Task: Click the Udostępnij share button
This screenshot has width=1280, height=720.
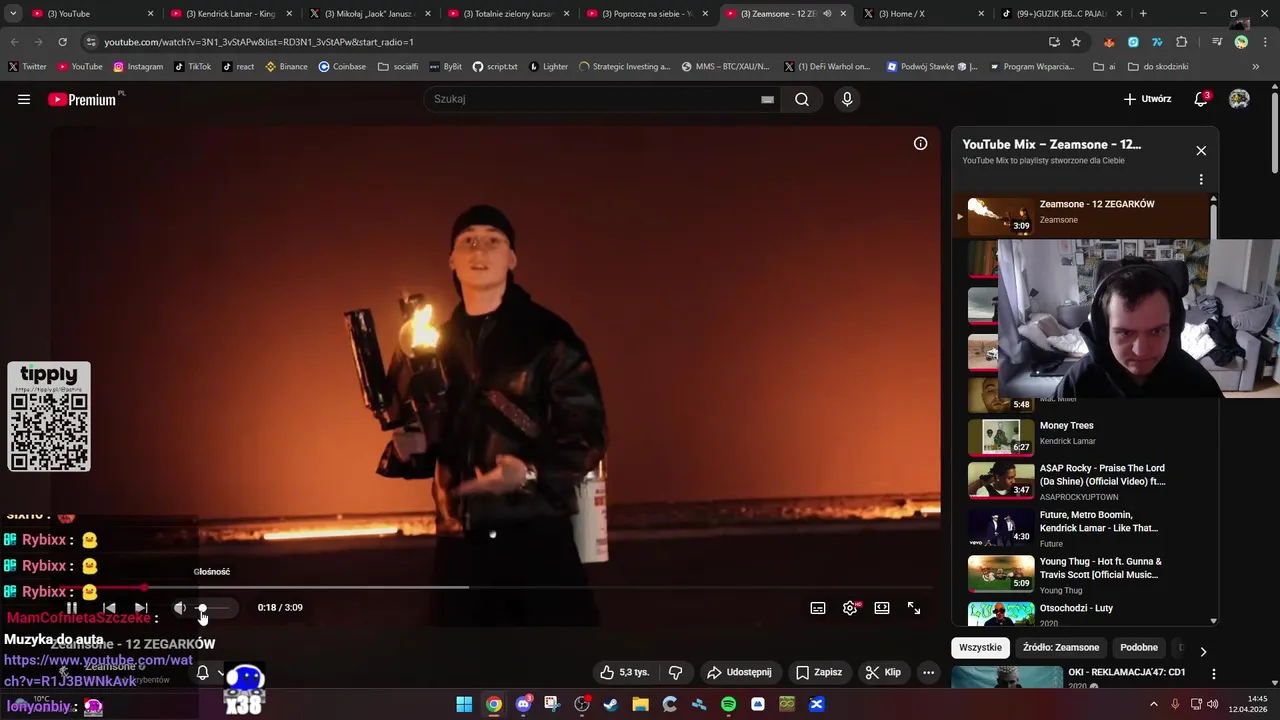Action: (740, 673)
